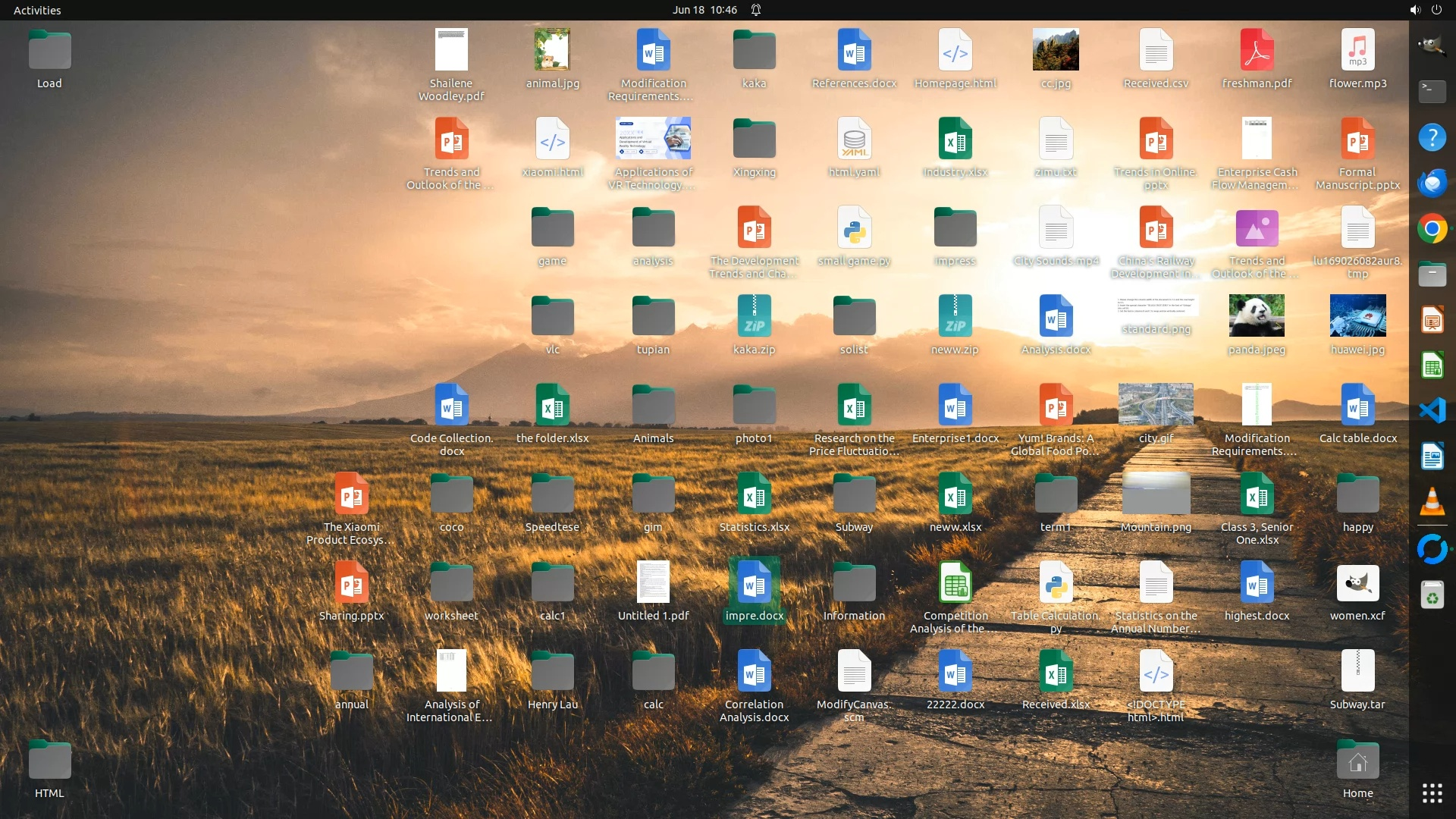Viewport: 1456px width, 819px height.
Task: Open the clock and calendar menu
Action: (x=704, y=10)
